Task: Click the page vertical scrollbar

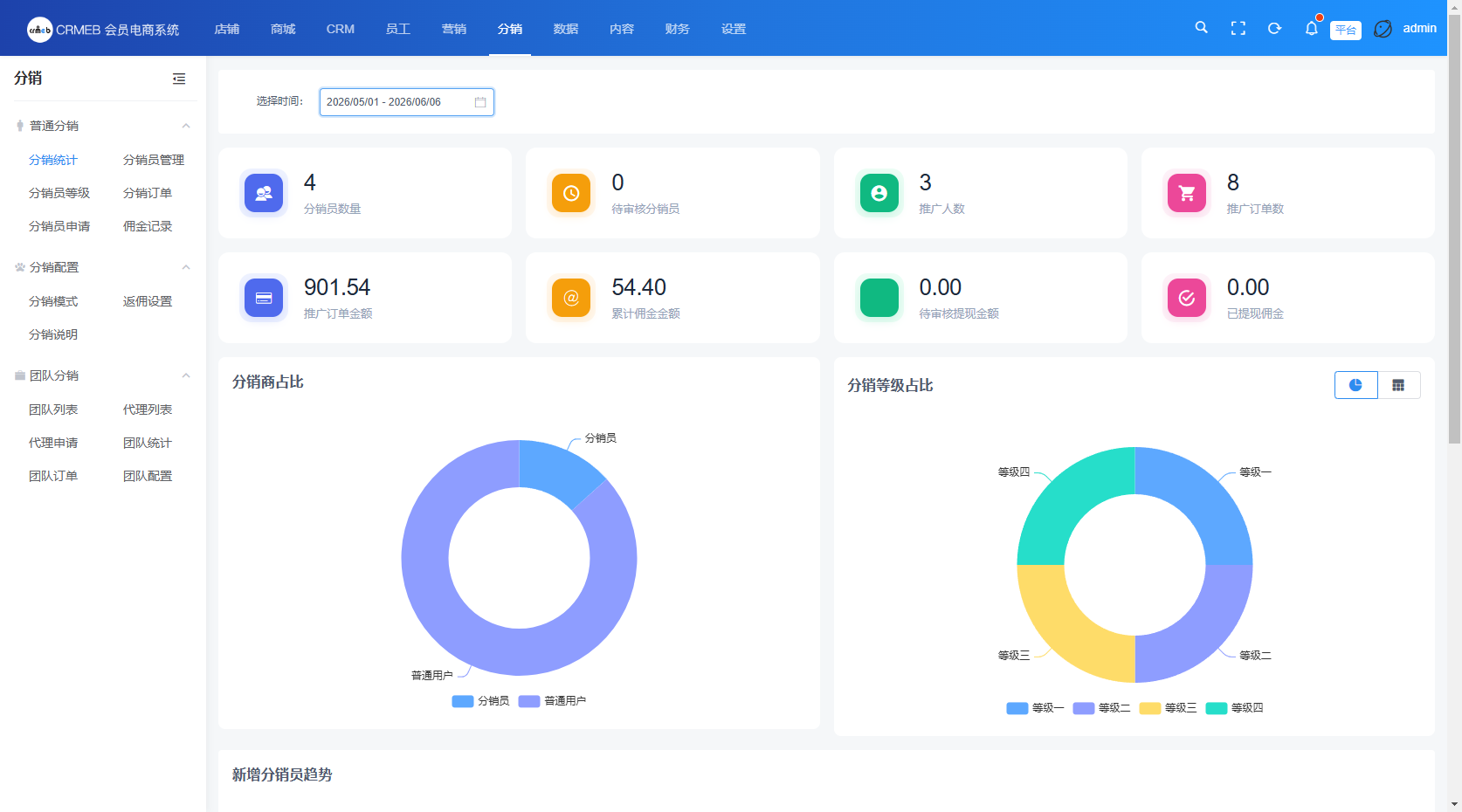Action: click(1454, 227)
